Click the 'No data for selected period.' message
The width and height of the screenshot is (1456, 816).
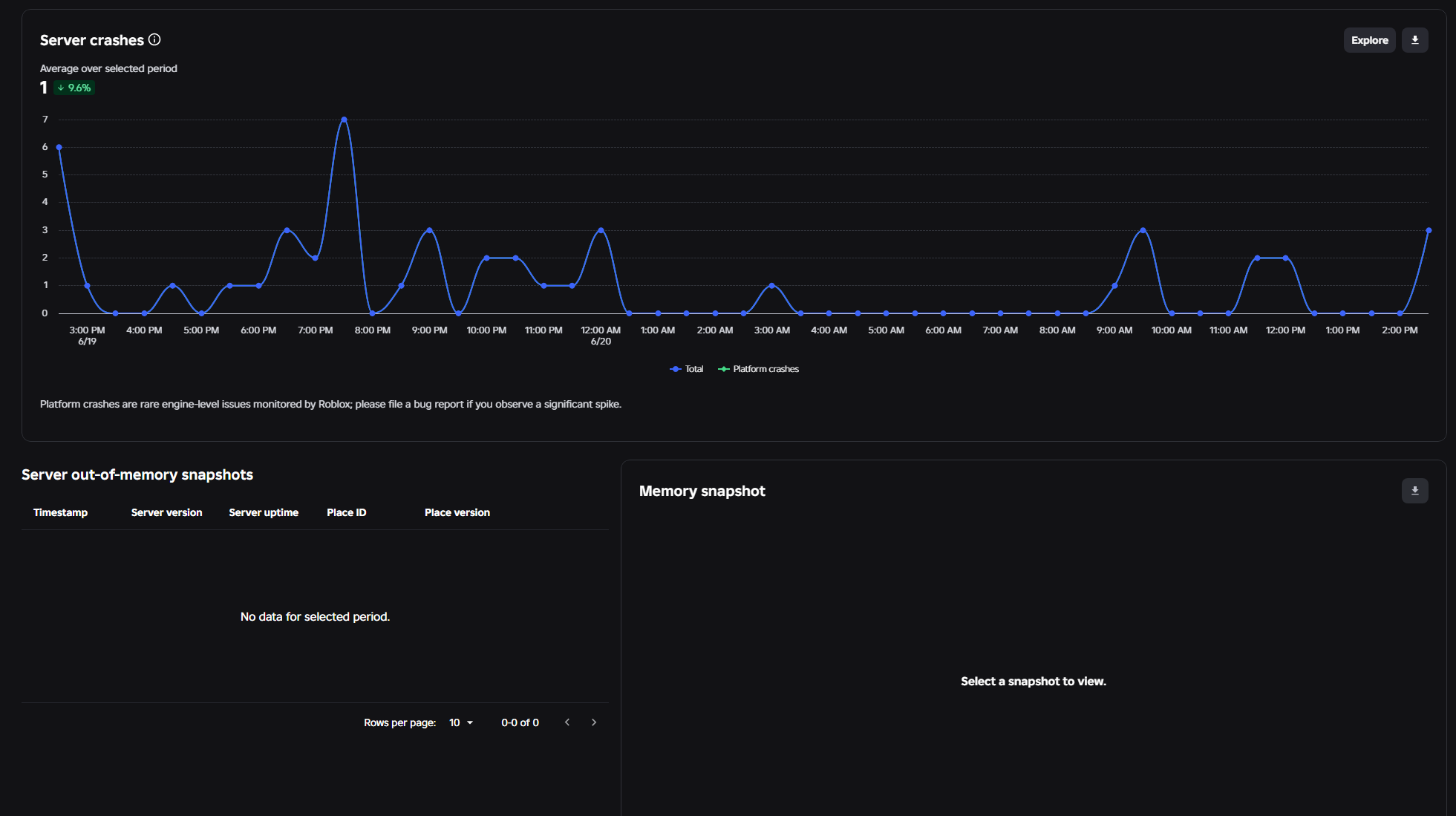[x=315, y=617]
